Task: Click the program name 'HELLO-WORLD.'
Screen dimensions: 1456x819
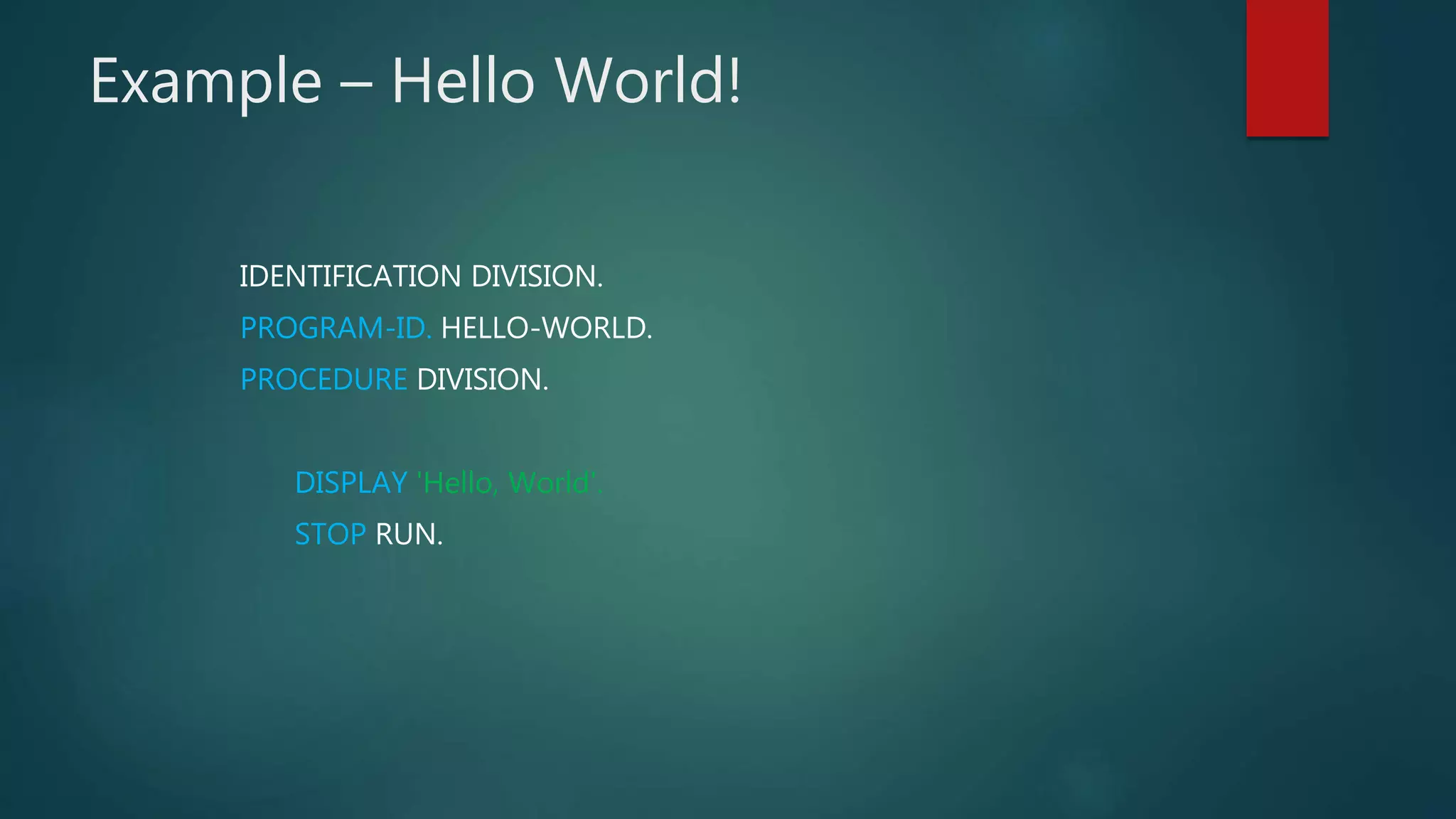Action: pos(547,328)
